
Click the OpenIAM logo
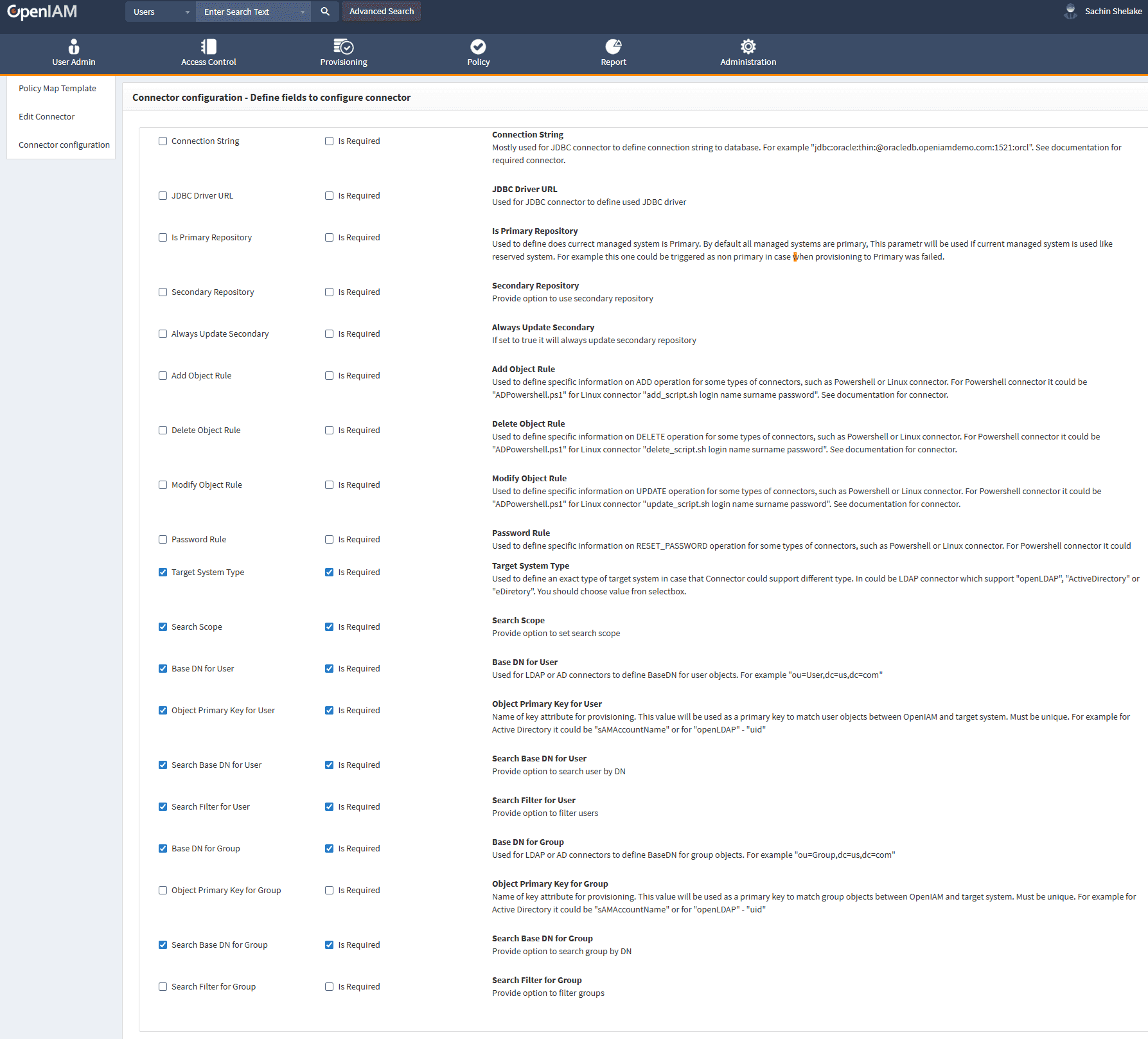click(42, 12)
